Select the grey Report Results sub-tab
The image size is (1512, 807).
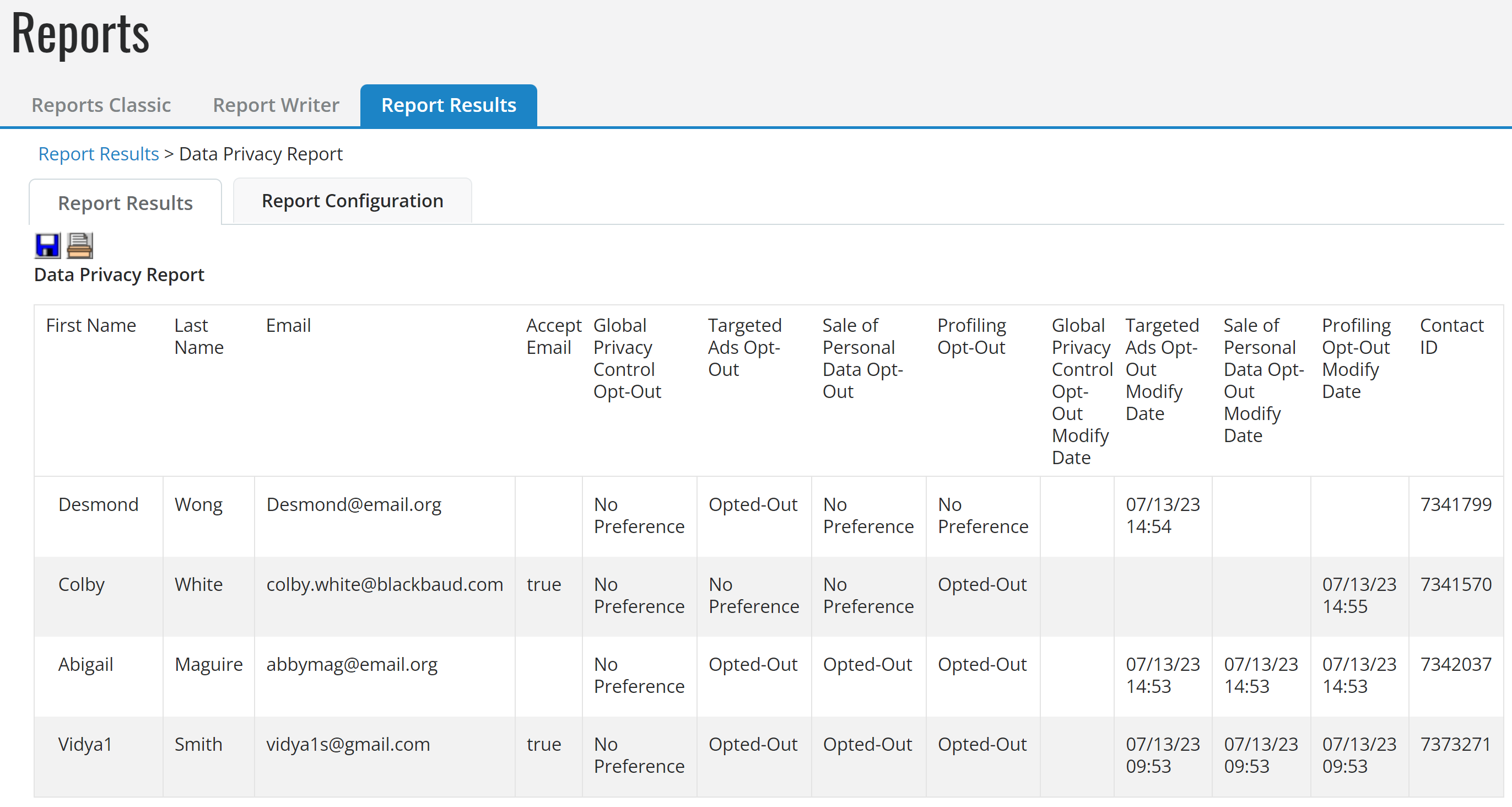[x=125, y=203]
